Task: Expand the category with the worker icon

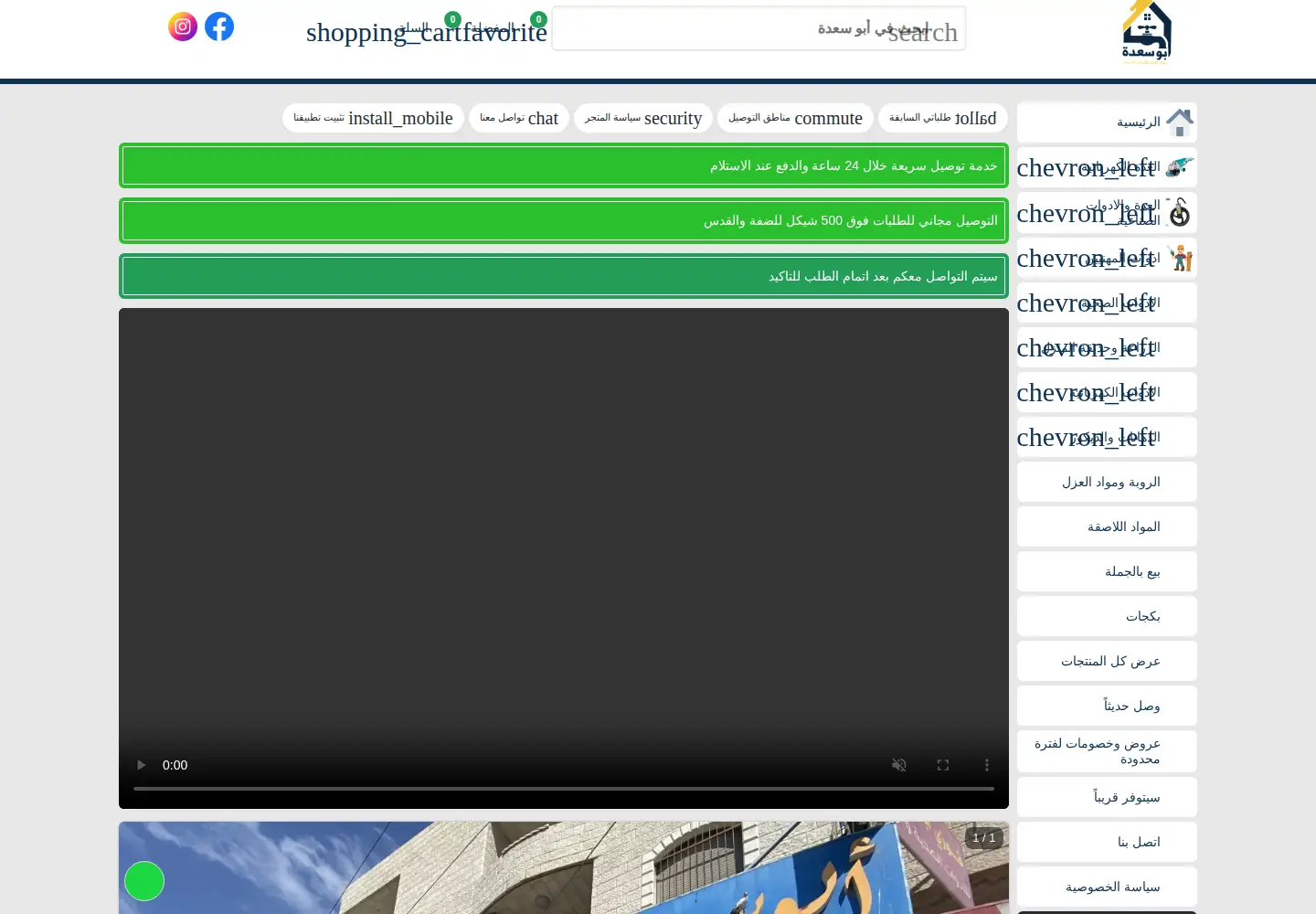Action: click(x=1107, y=258)
